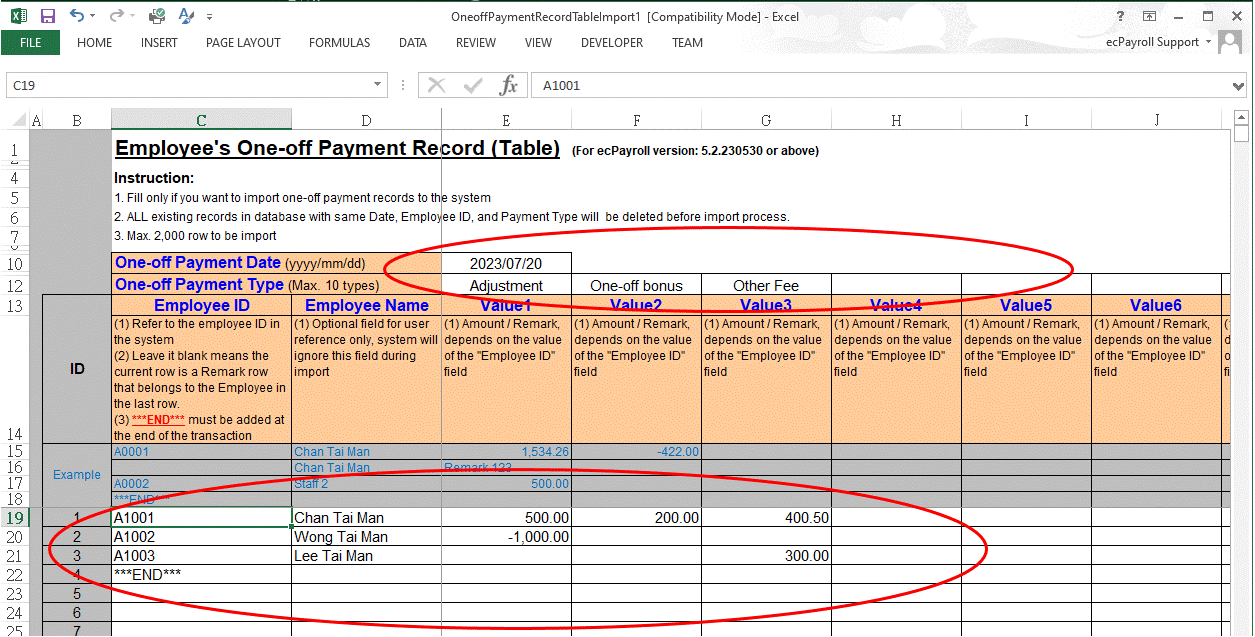This screenshot has width=1255, height=637.
Task: Select column E header
Action: tap(506, 120)
